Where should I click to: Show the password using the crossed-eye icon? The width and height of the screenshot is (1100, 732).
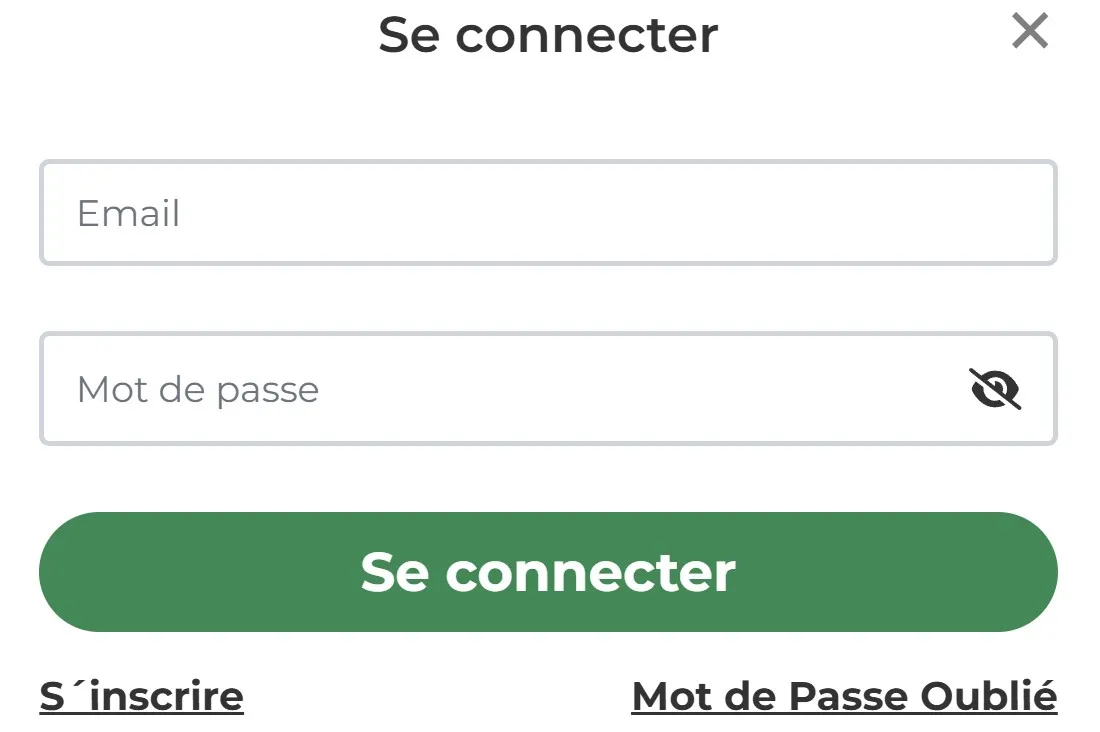point(995,389)
